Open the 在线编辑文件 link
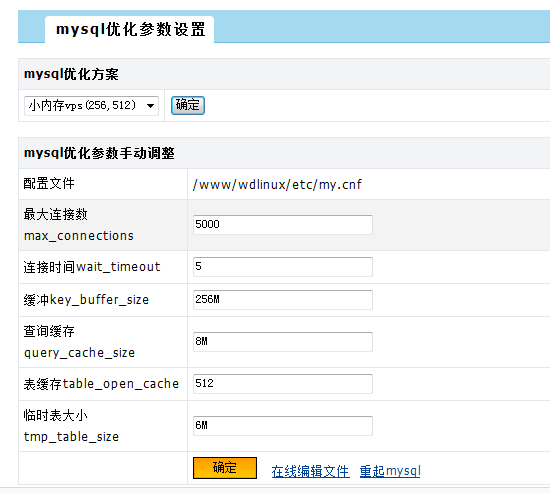The height and width of the screenshot is (493, 550). [x=310, y=471]
